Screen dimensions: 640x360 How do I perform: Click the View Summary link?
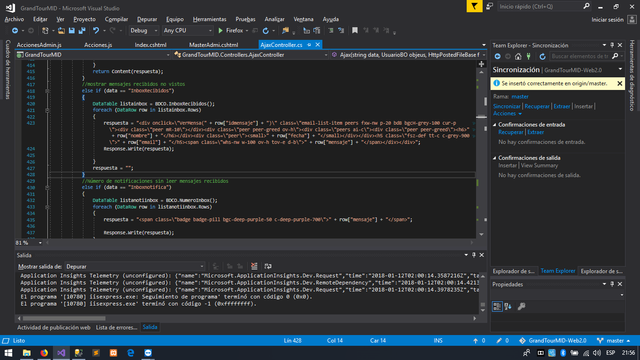coord(539,165)
